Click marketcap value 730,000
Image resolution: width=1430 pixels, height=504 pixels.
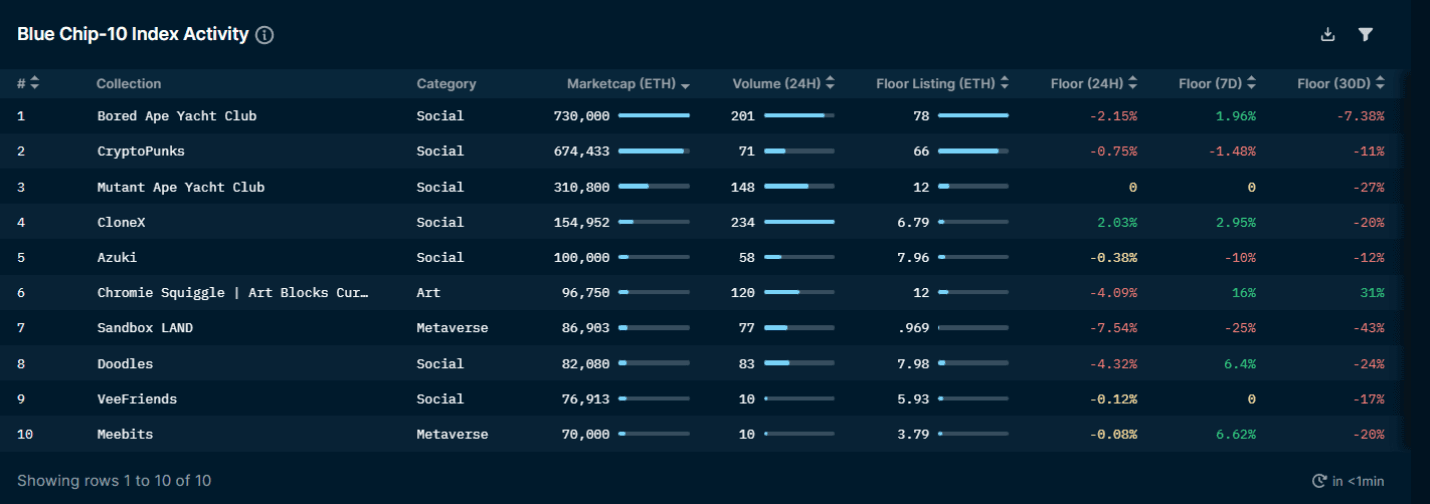581,116
